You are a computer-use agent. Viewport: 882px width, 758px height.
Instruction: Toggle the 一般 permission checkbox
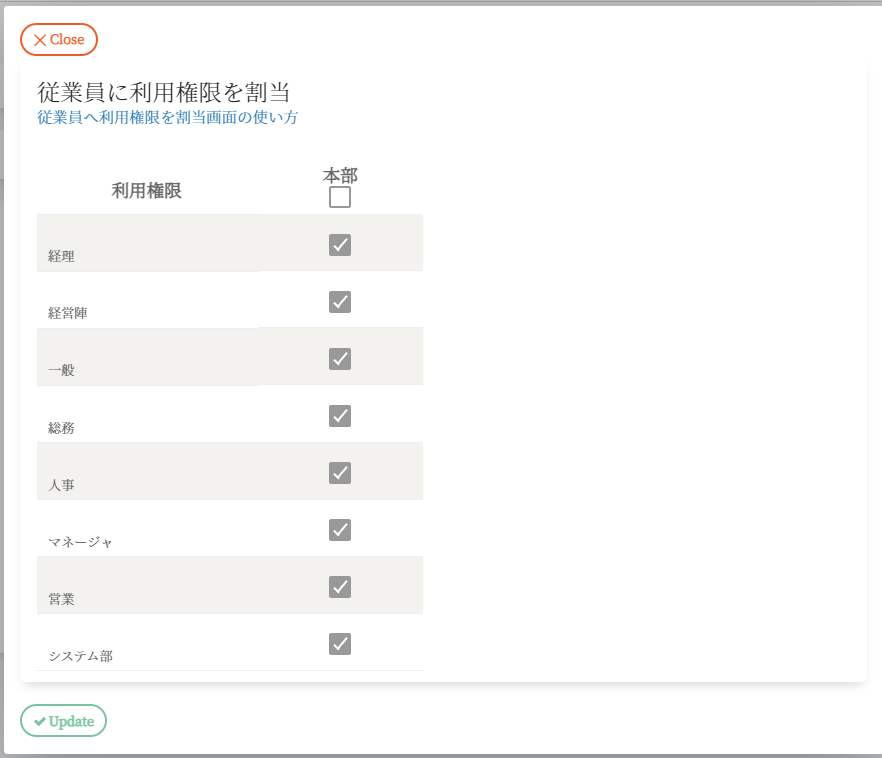340,359
